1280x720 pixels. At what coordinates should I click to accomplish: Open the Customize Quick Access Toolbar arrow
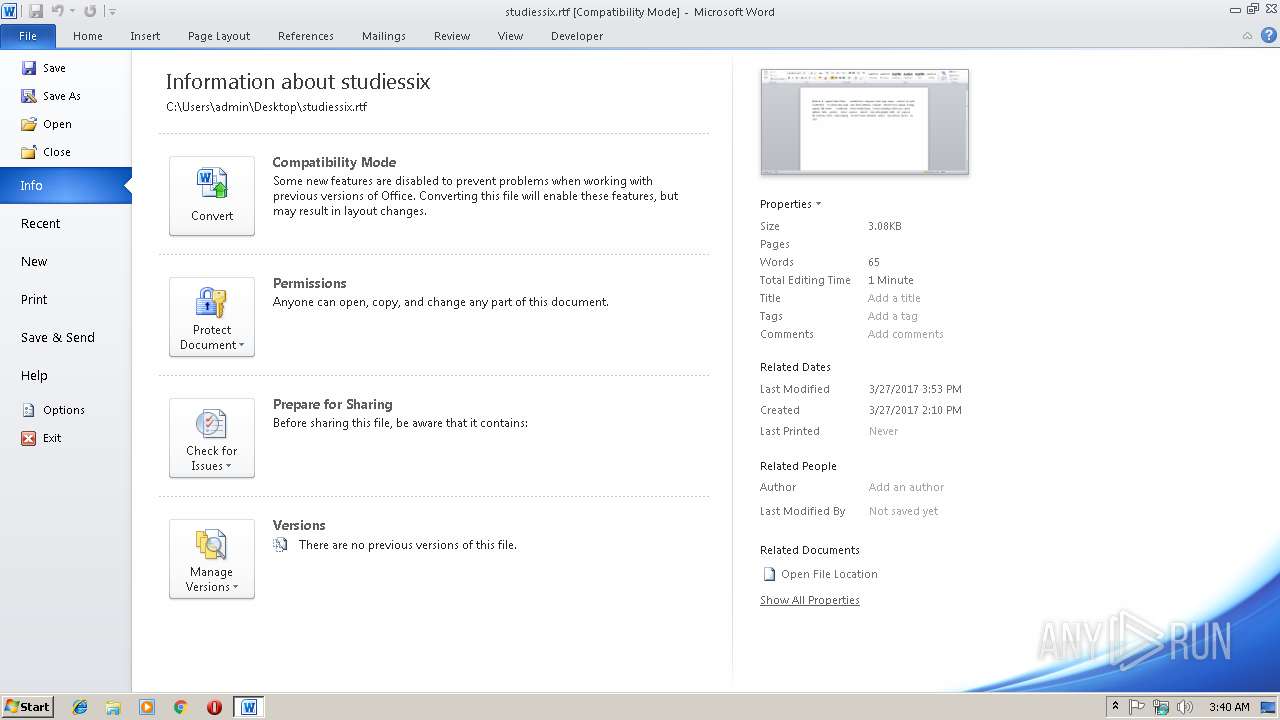click(112, 12)
